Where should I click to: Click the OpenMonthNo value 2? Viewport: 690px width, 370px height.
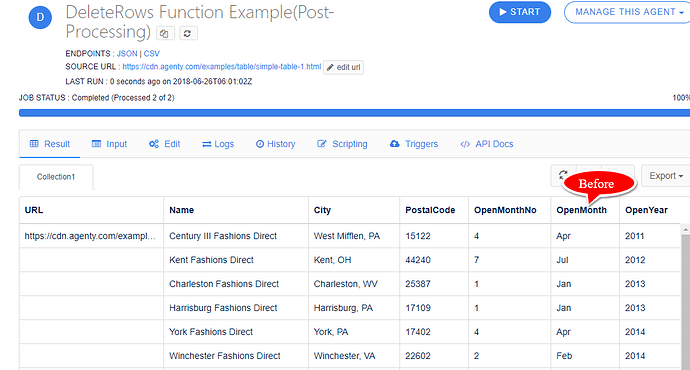tap(510, 355)
